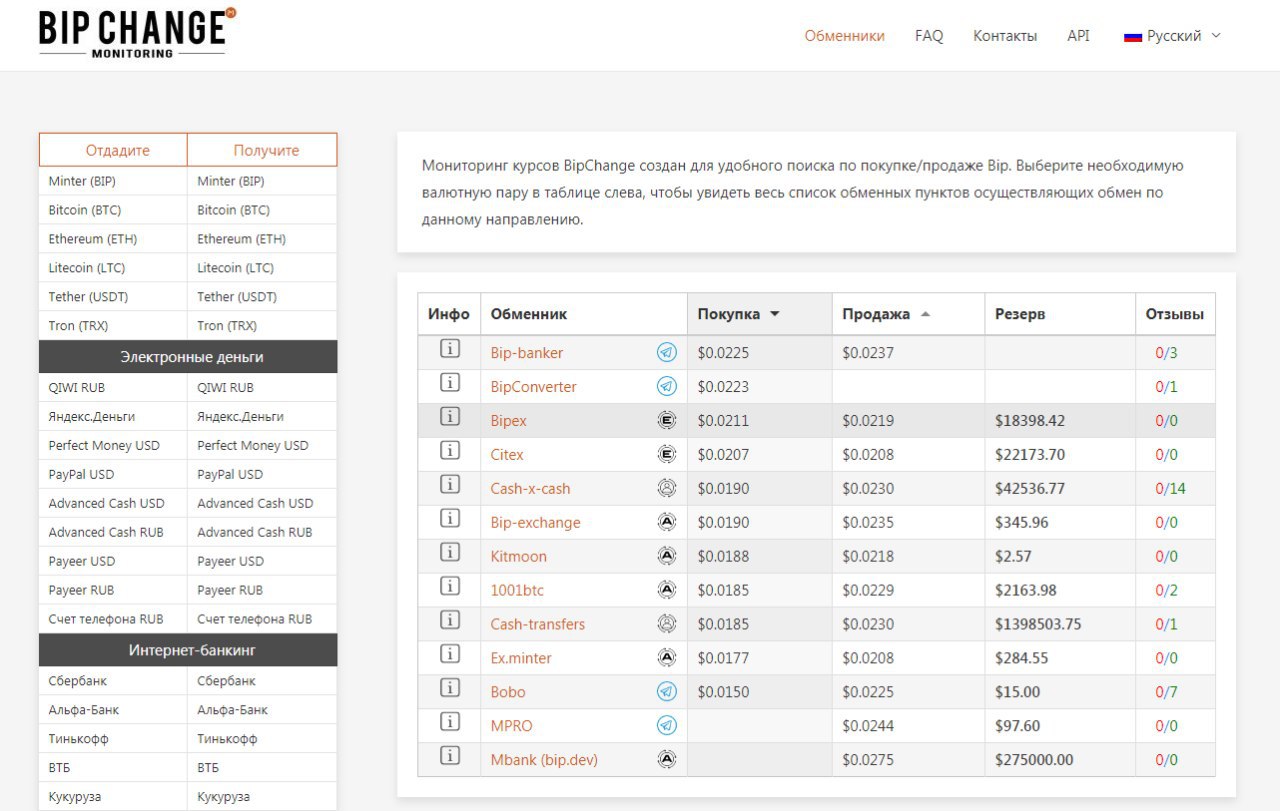Select the Получите column tab
Image resolution: width=1280 pixels, height=811 pixels.
263,150
